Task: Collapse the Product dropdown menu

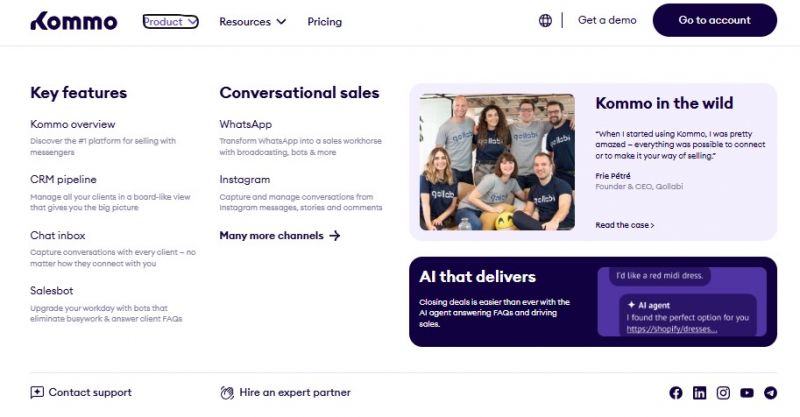Action: pyautogui.click(x=170, y=21)
